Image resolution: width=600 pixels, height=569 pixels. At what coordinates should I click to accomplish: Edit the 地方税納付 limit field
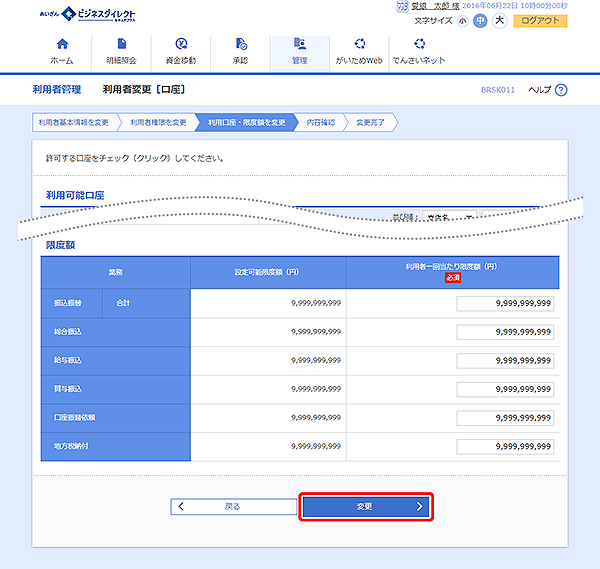click(x=505, y=447)
